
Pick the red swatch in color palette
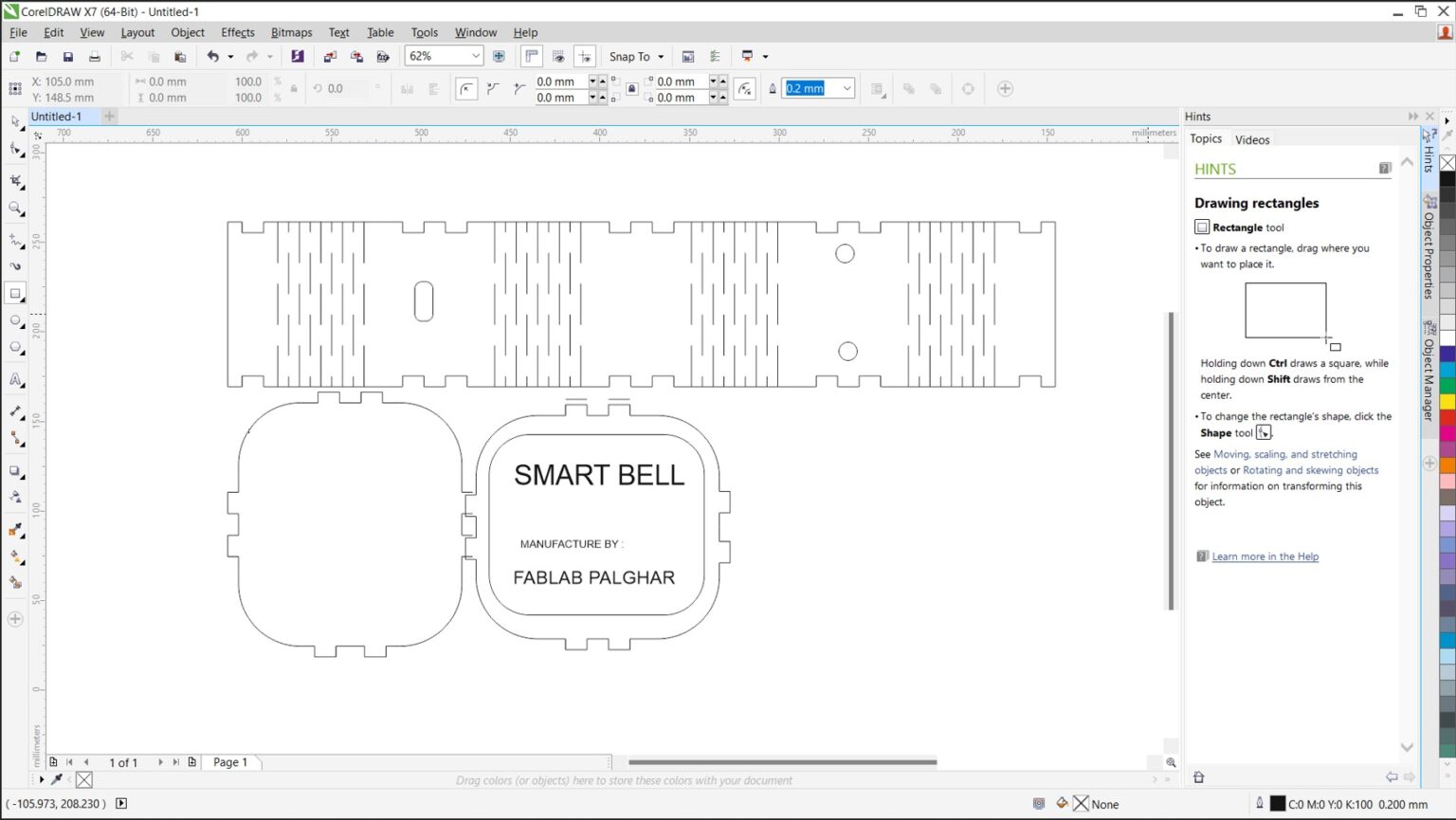[x=1447, y=417]
